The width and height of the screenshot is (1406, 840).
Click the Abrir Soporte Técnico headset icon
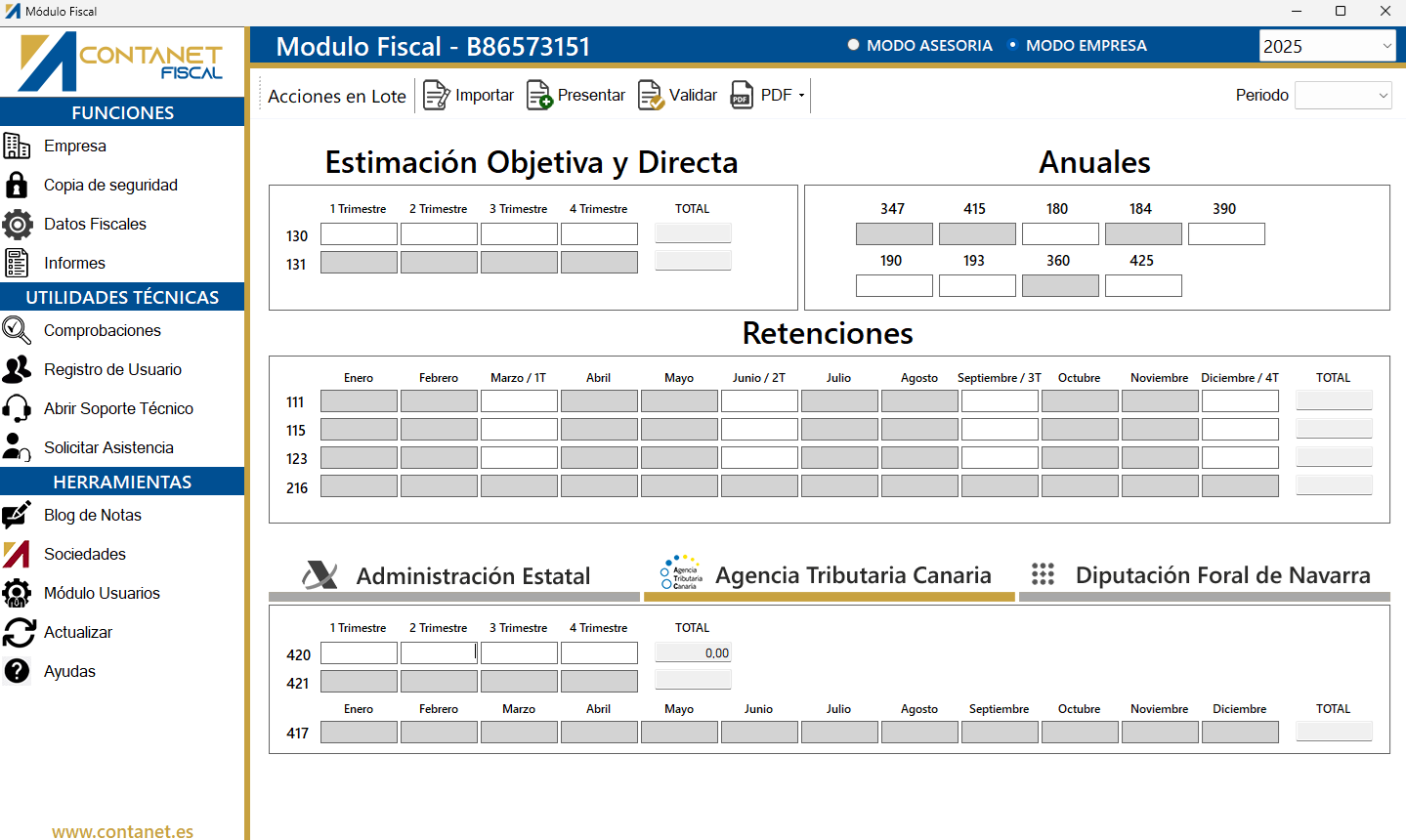(17, 408)
